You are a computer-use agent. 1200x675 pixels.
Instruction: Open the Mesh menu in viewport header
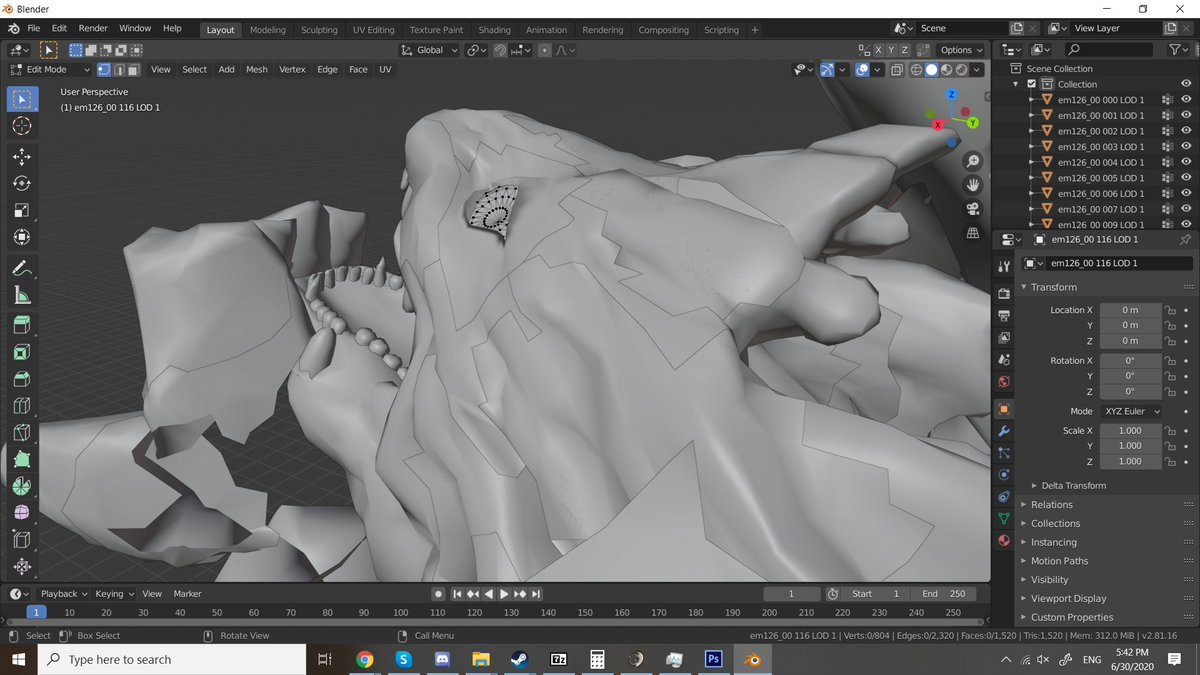(256, 69)
